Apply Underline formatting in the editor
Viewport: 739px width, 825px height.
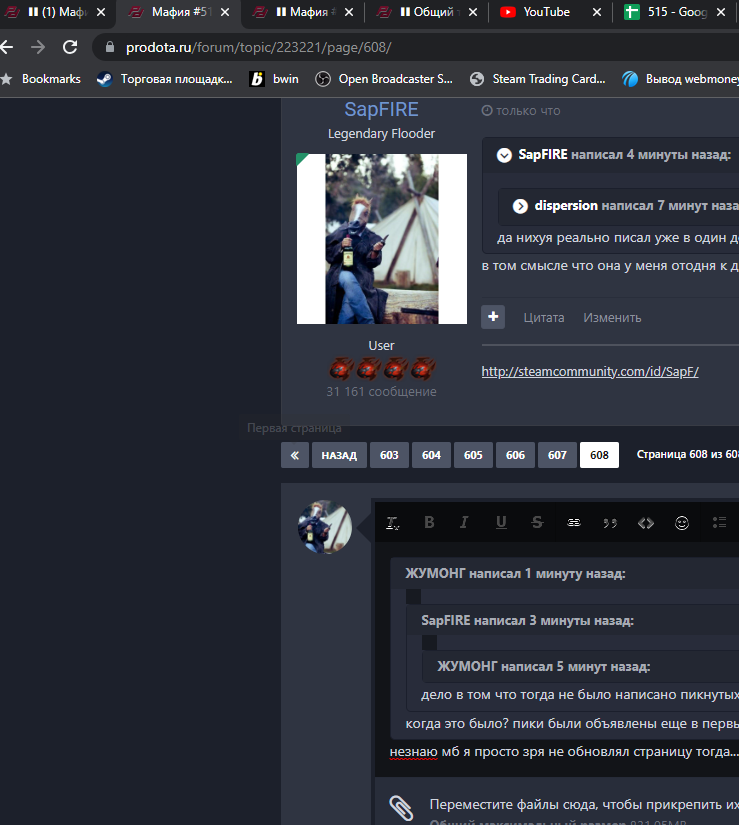[x=501, y=522]
